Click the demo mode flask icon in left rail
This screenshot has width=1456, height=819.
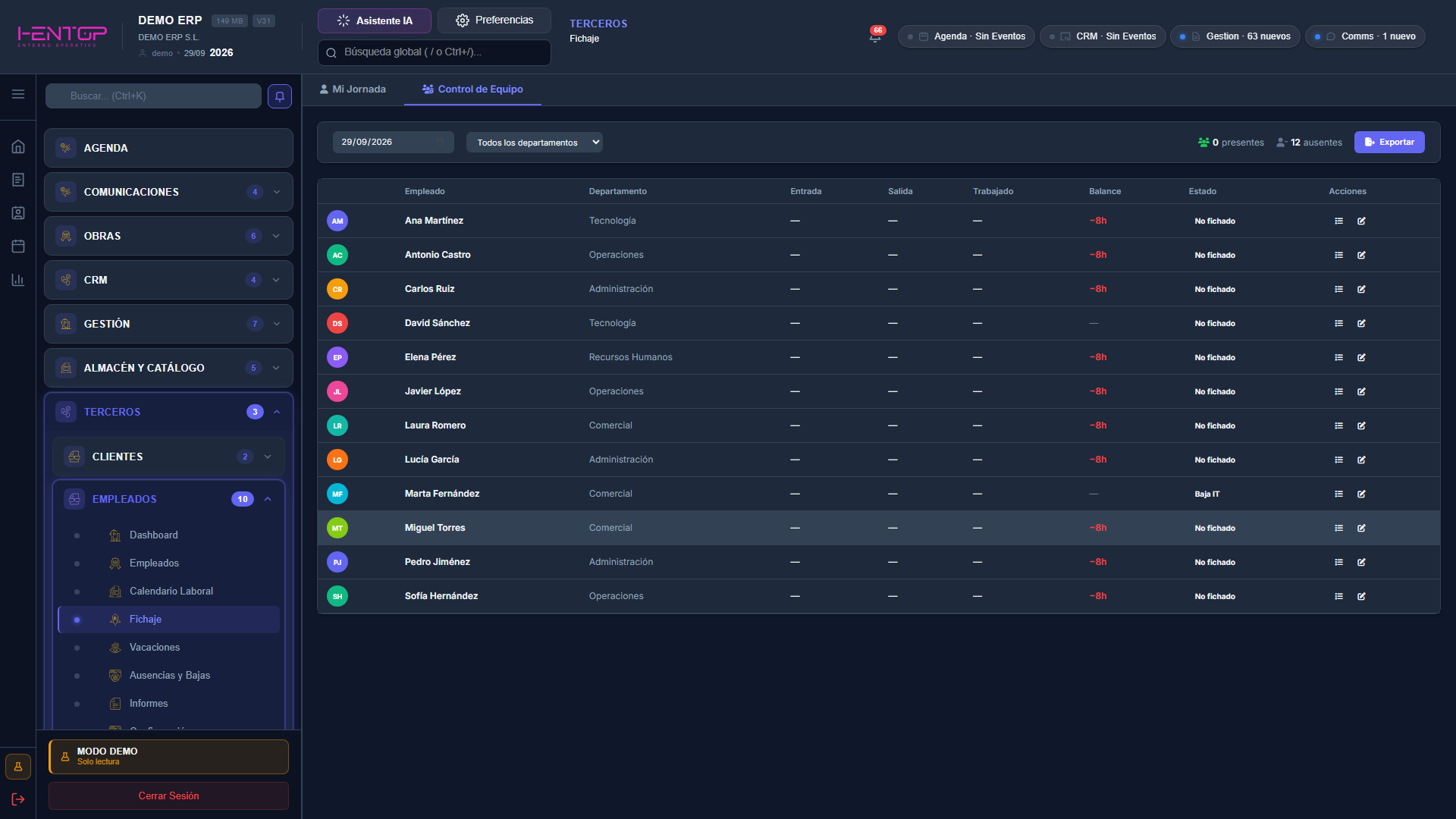click(18, 767)
